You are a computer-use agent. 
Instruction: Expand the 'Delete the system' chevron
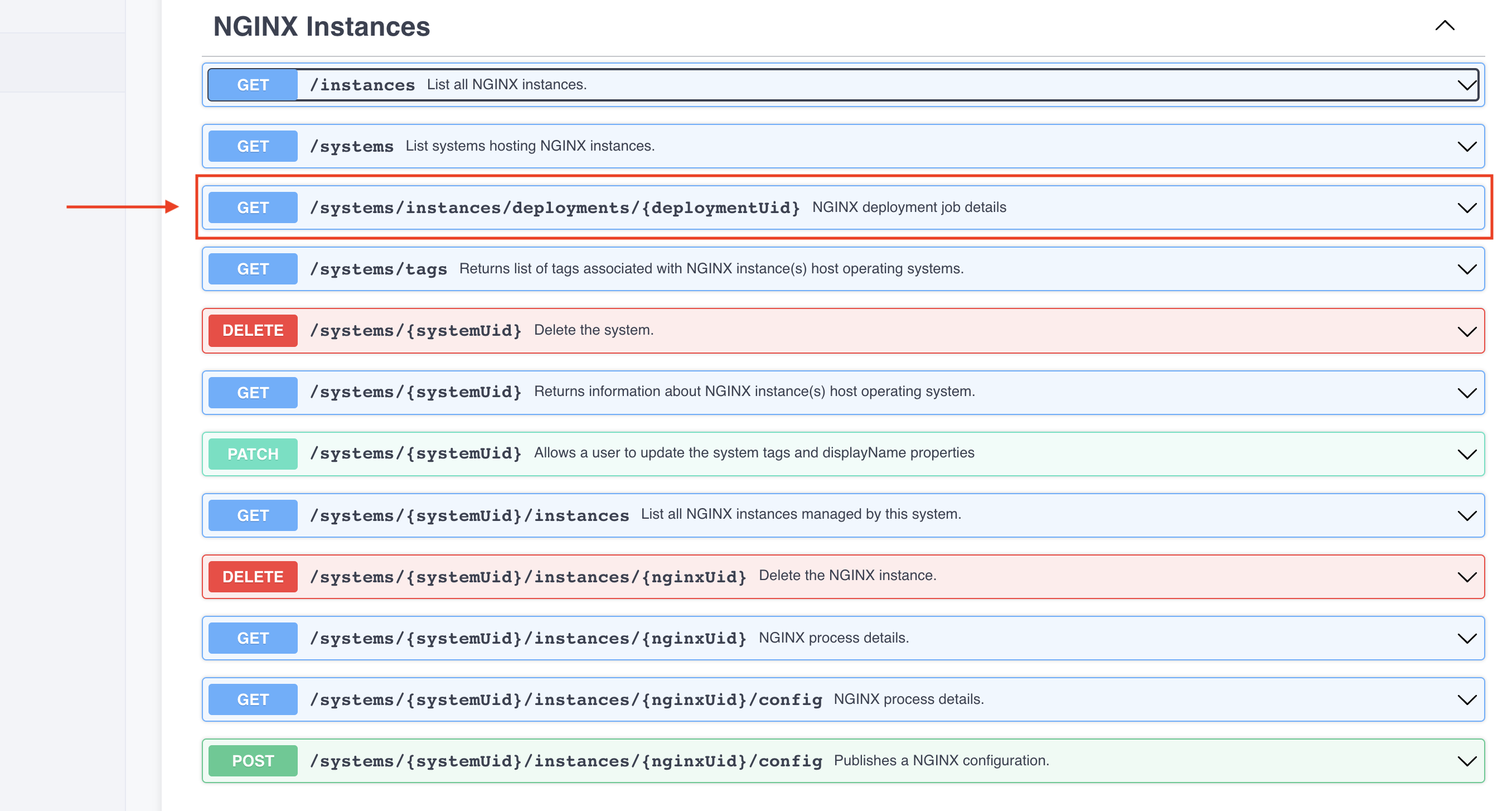click(1467, 331)
